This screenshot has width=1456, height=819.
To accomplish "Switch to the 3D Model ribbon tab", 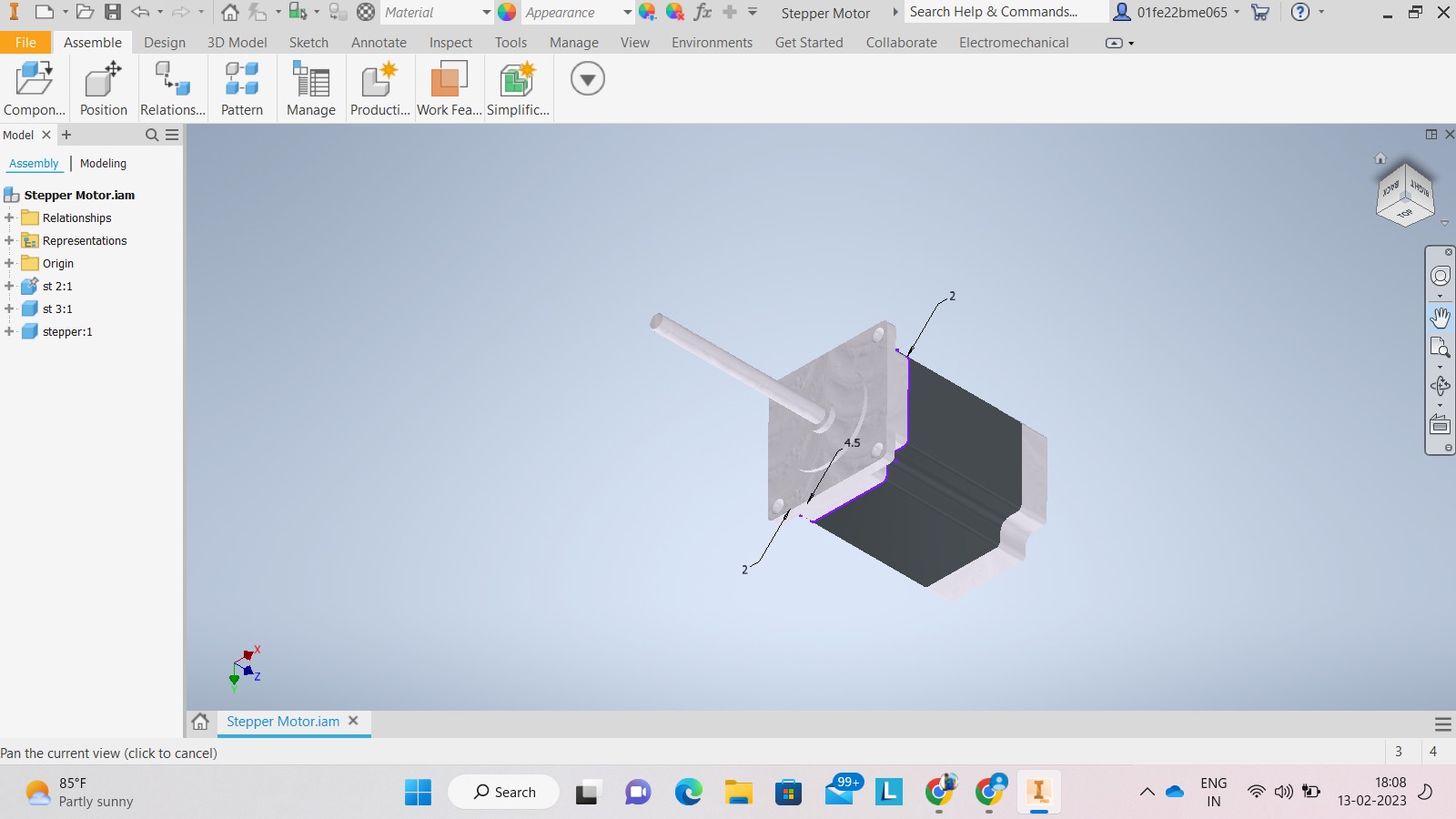I will [238, 42].
